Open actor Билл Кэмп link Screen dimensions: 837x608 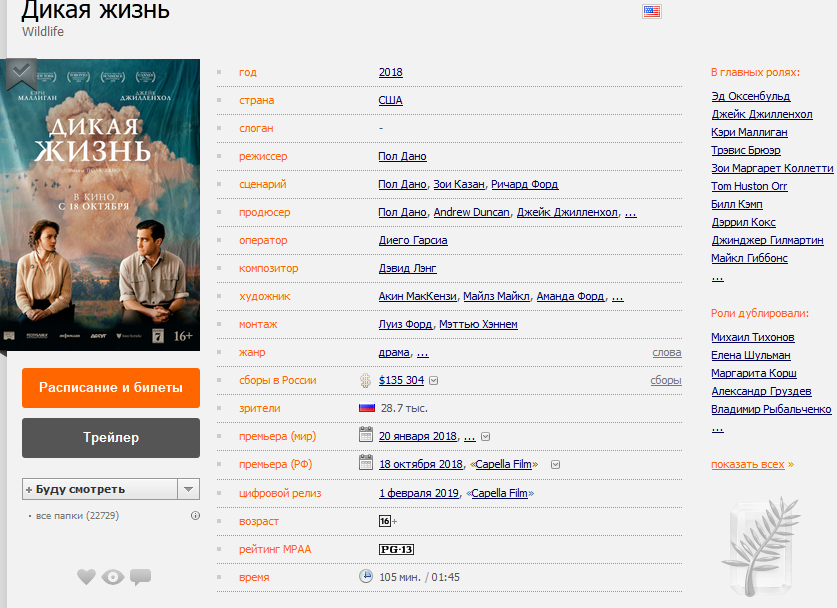737,204
